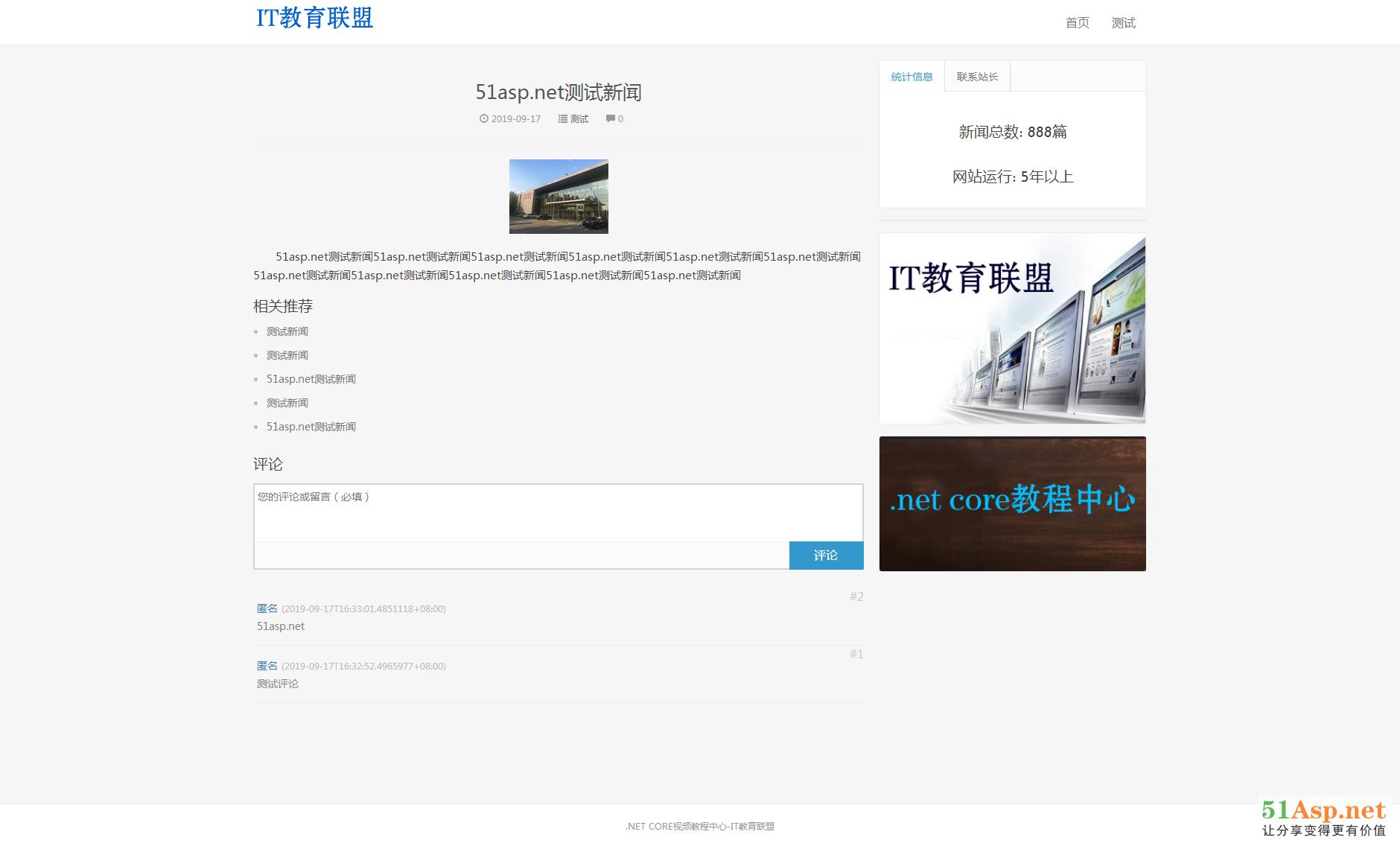Click 匿名 author of comment #2
This screenshot has height=849, width=1400.
pos(267,608)
